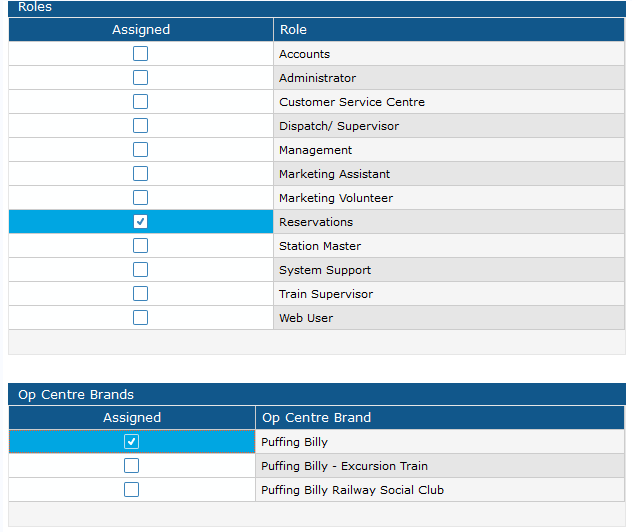Select the Administrator role name
Image resolution: width=632 pixels, height=532 pixels.
pyautogui.click(x=318, y=78)
